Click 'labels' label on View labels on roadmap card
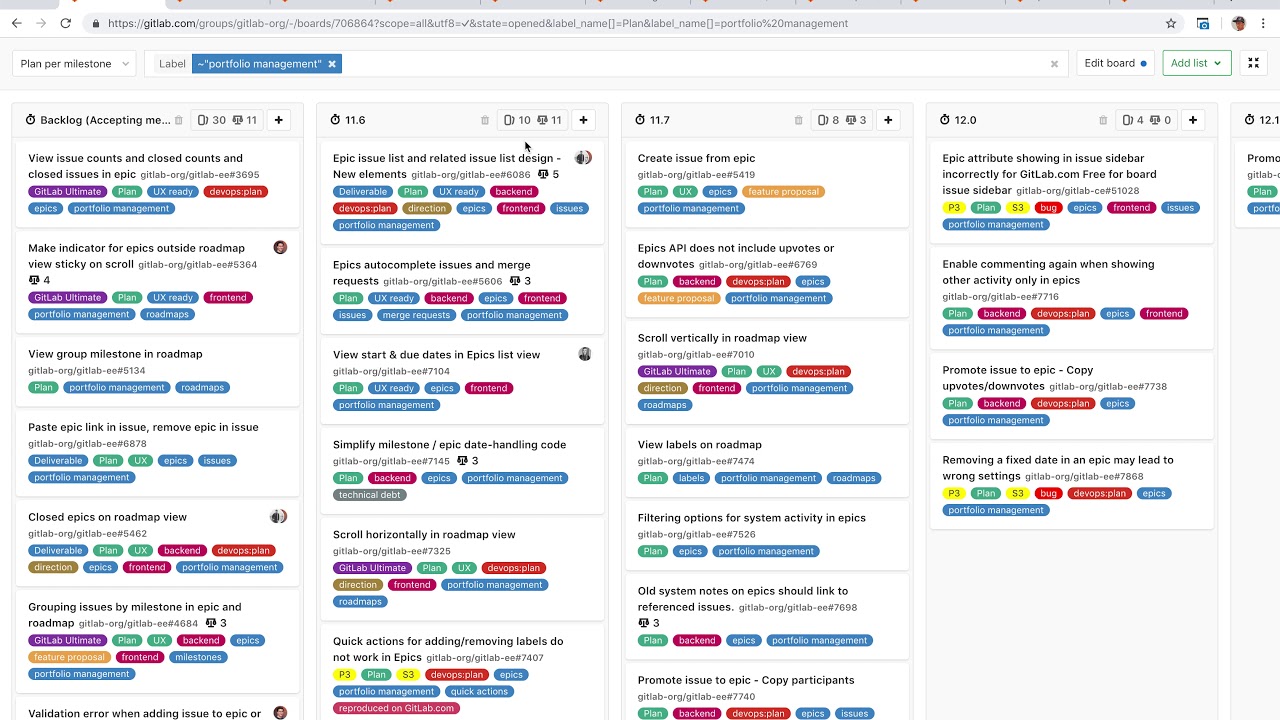 coord(692,478)
